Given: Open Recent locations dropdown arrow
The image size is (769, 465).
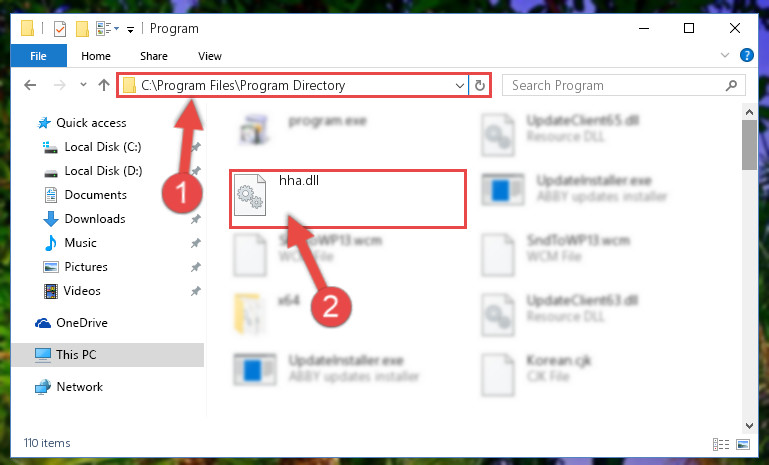Looking at the screenshot, I should 83,85.
